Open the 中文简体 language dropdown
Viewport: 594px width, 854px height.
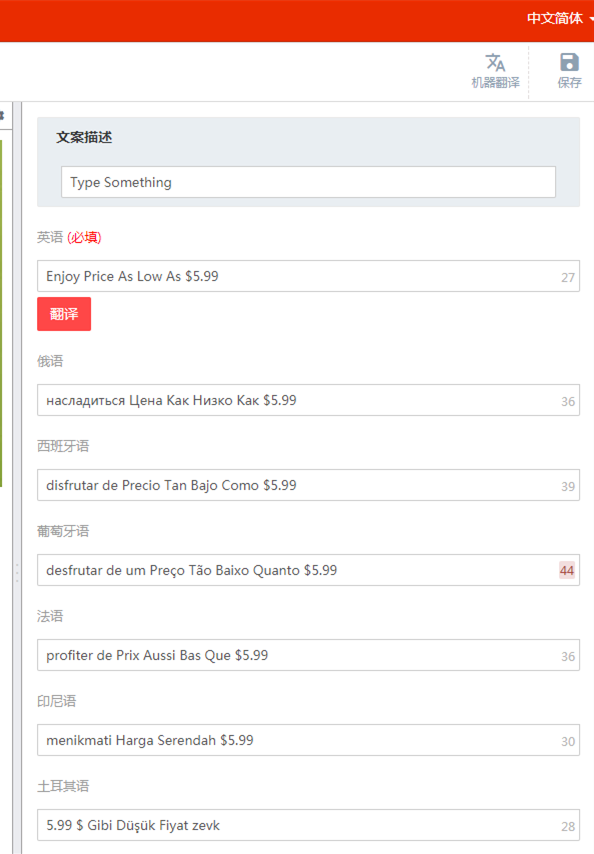[x=560, y=19]
